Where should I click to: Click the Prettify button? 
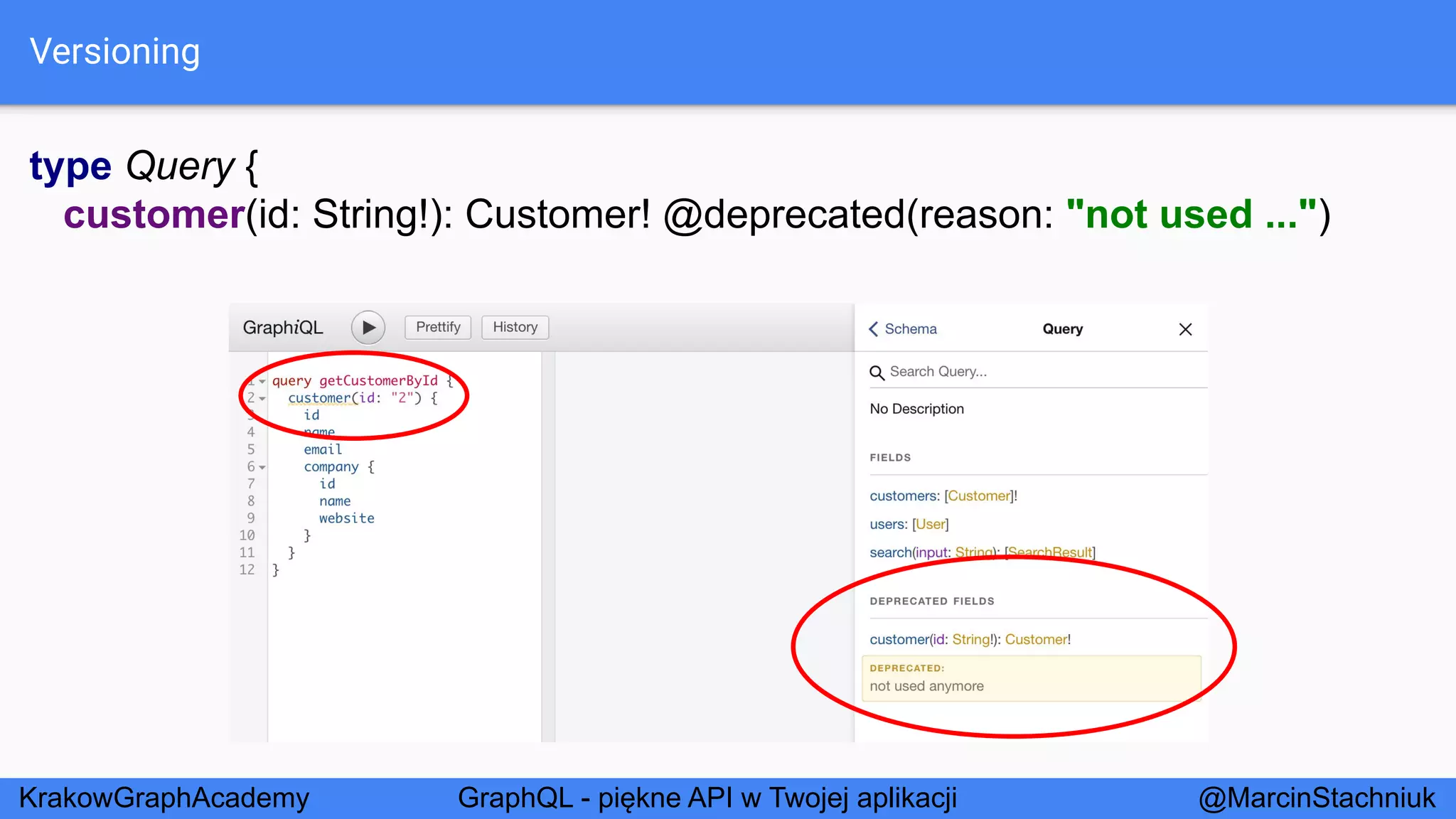[x=438, y=328]
